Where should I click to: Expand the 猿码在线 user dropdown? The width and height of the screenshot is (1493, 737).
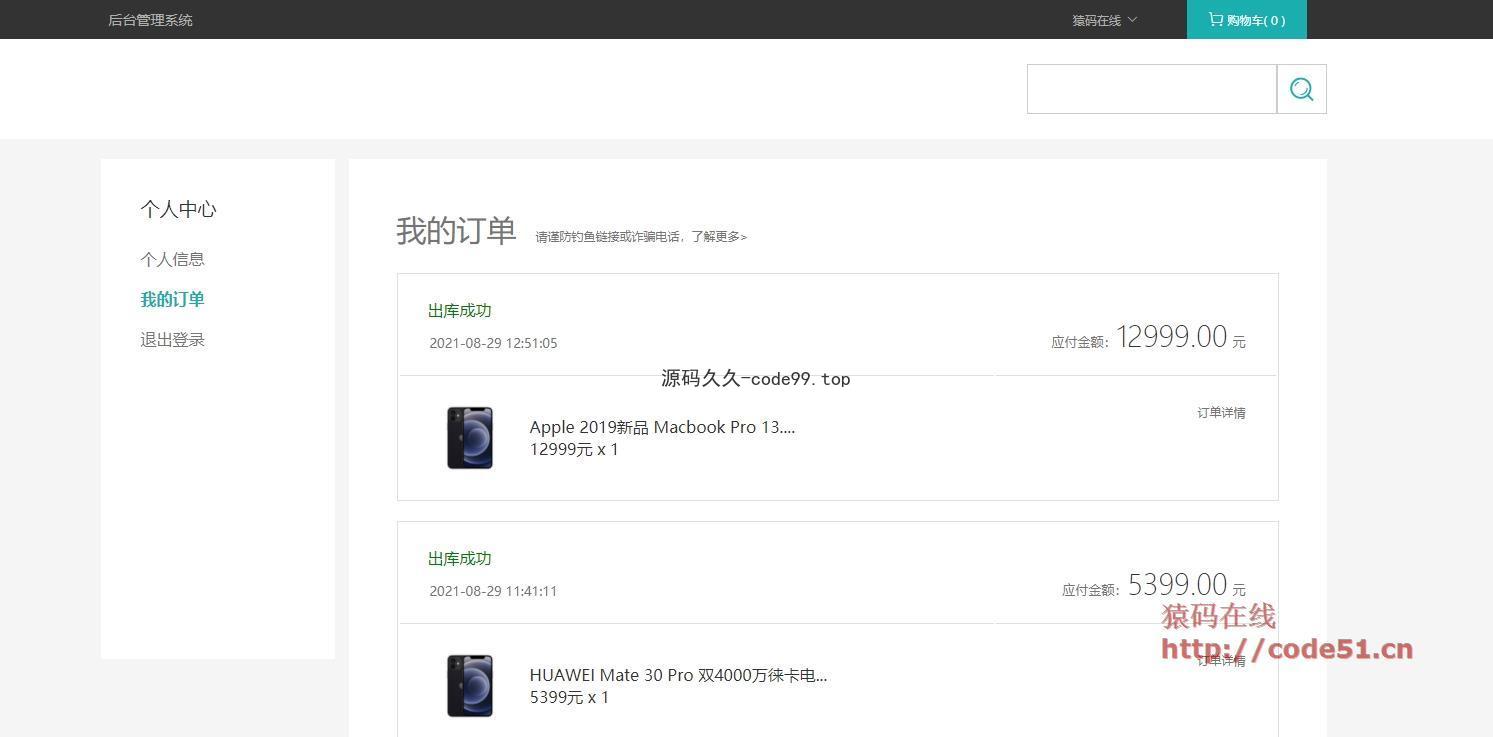tap(1104, 20)
